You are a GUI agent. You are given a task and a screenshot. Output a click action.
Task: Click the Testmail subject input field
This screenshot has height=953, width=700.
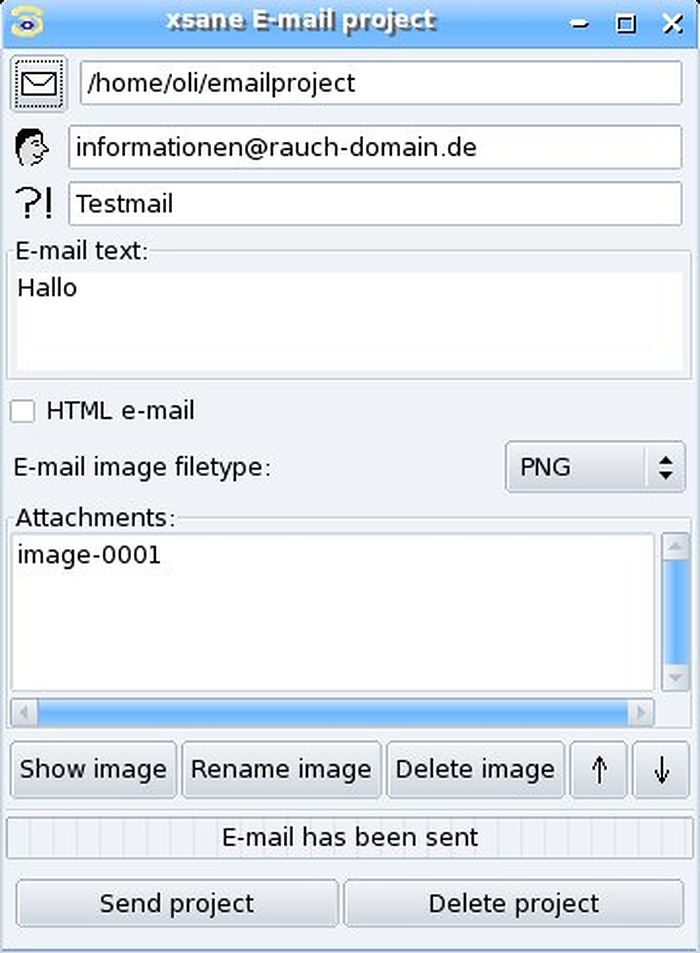375,204
